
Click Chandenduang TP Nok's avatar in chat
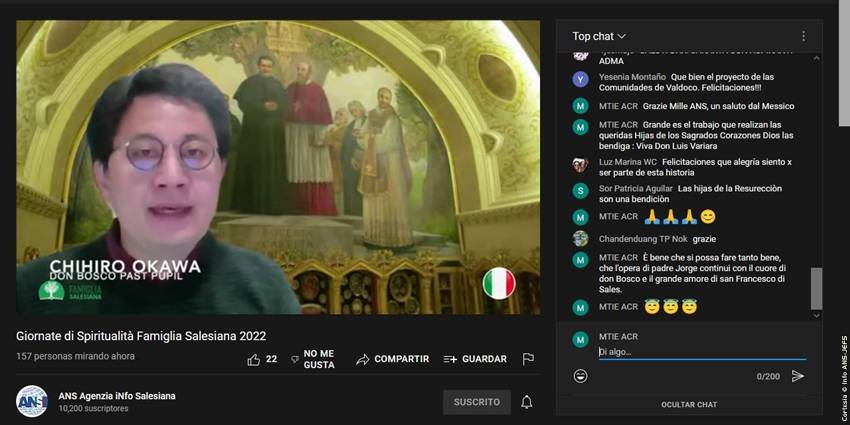click(x=581, y=239)
